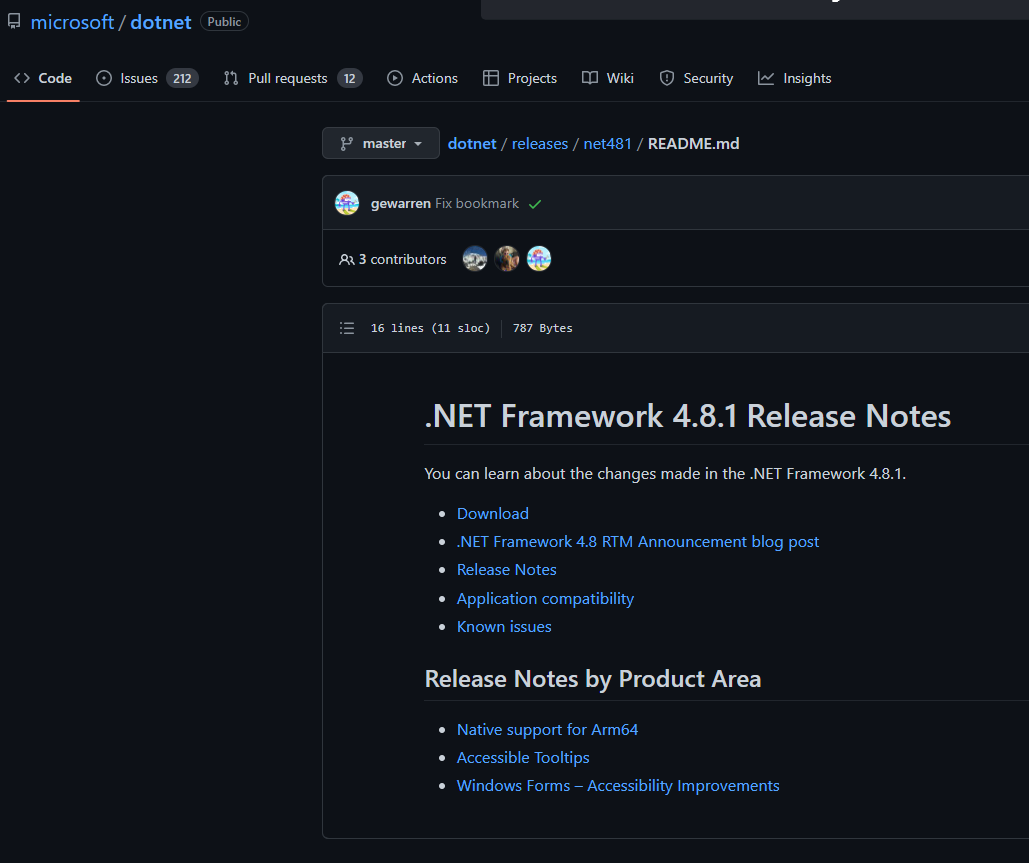Viewport: 1029px width, 863px height.
Task: Click the first contributor avatar
Action: click(x=474, y=259)
